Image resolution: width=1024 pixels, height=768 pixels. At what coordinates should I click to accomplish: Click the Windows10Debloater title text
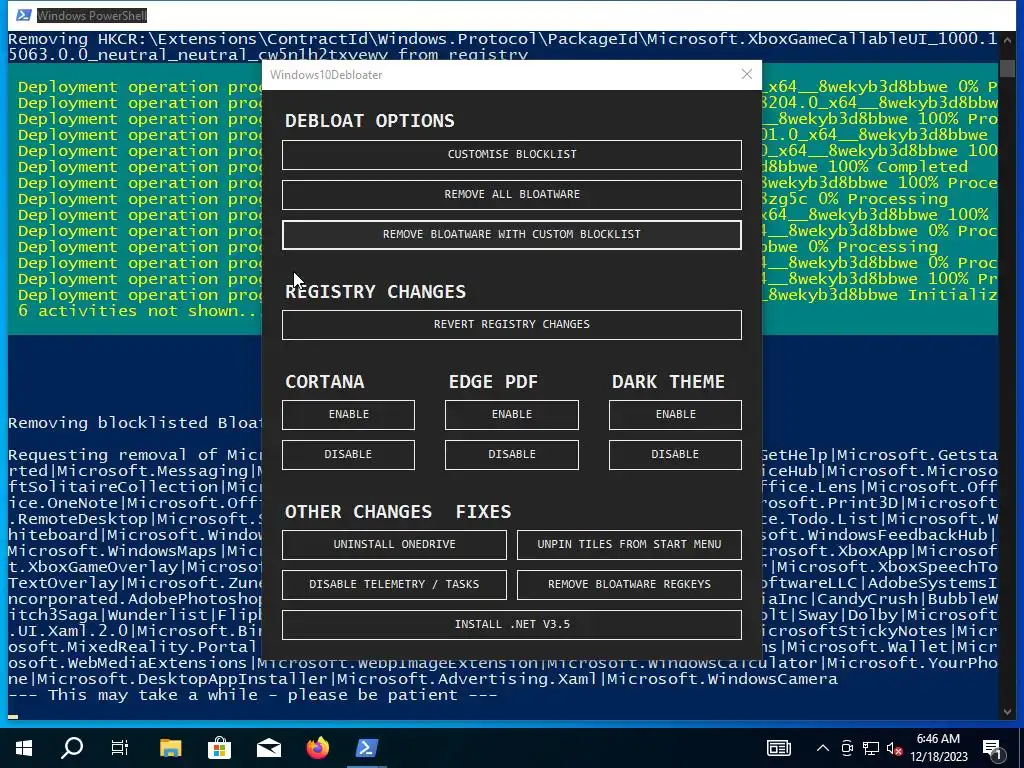pyautogui.click(x=326, y=75)
